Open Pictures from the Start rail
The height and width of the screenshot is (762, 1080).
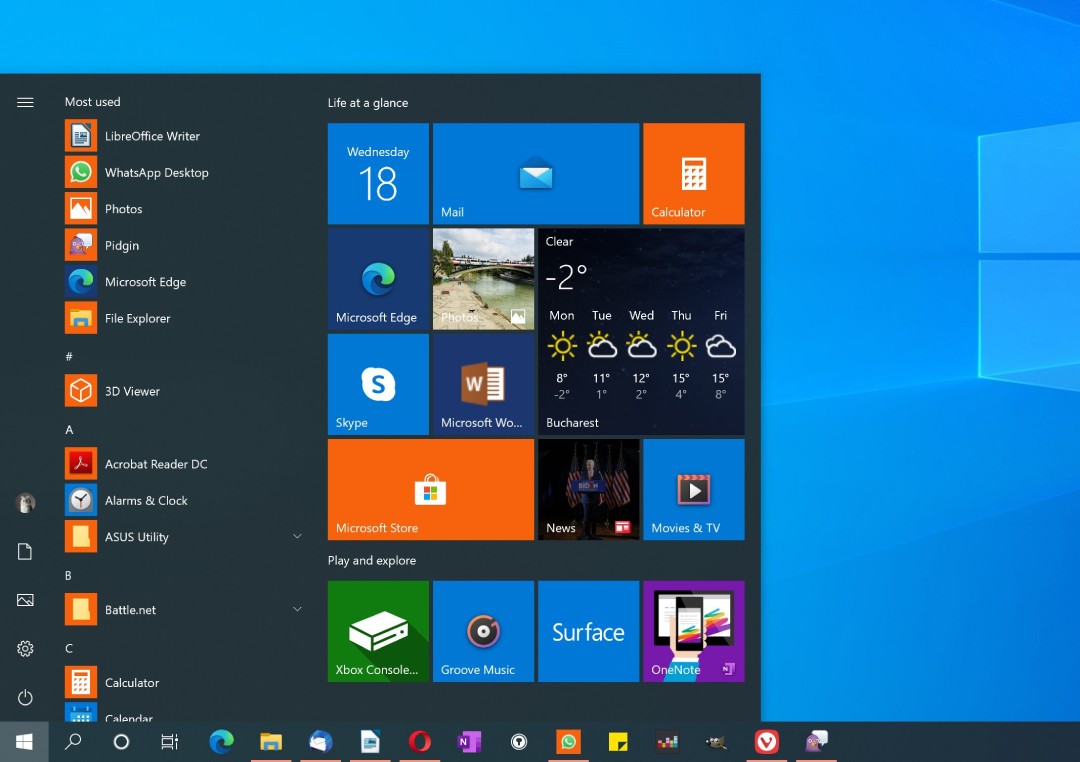point(25,600)
